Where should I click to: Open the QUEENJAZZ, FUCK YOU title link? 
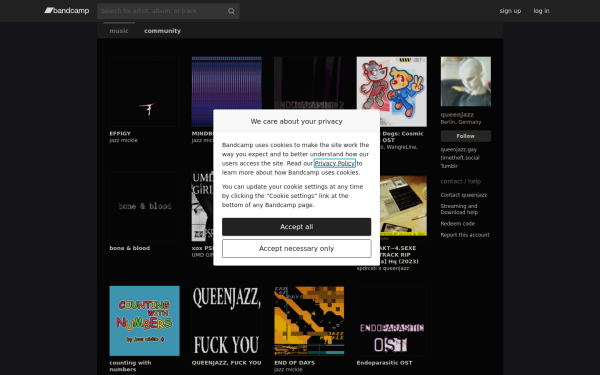click(x=227, y=363)
